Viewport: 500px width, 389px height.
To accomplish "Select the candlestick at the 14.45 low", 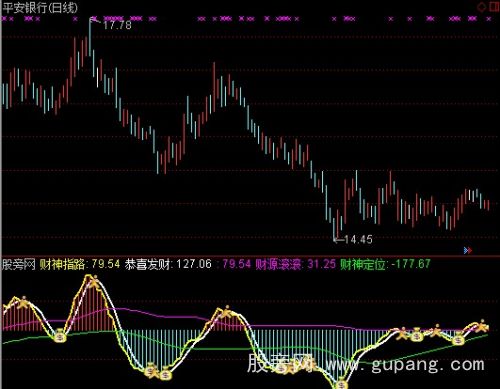I will (x=334, y=229).
